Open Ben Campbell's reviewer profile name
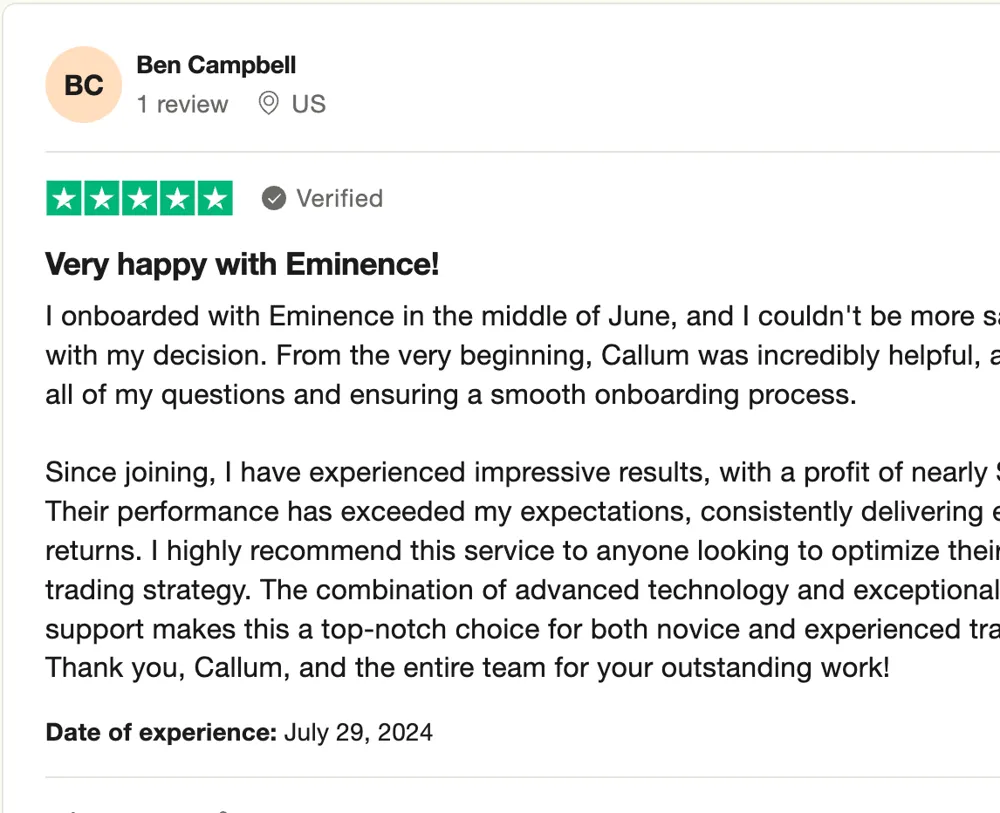This screenshot has width=1000, height=813. (x=216, y=65)
